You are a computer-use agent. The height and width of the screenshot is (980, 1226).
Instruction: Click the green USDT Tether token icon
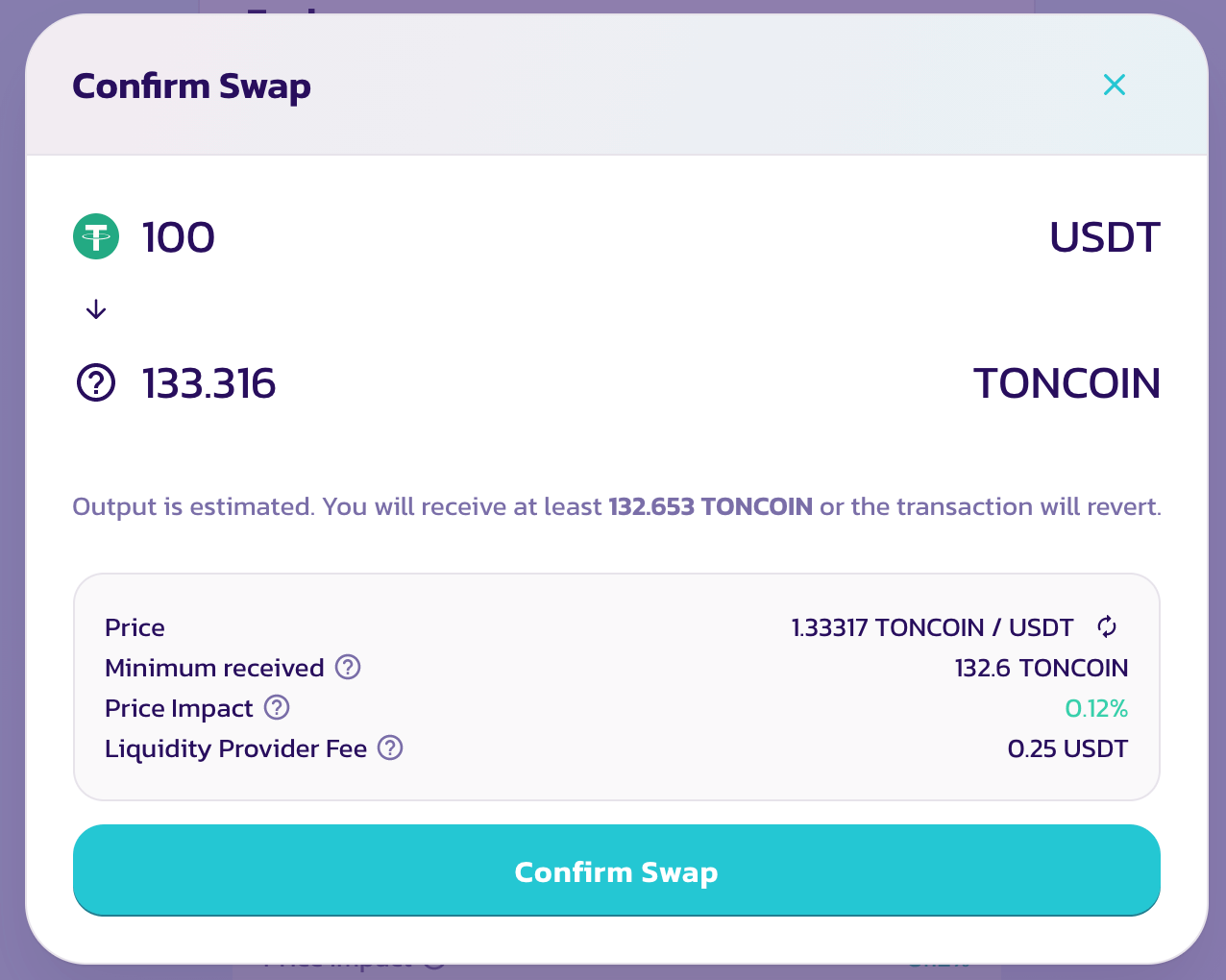(96, 236)
